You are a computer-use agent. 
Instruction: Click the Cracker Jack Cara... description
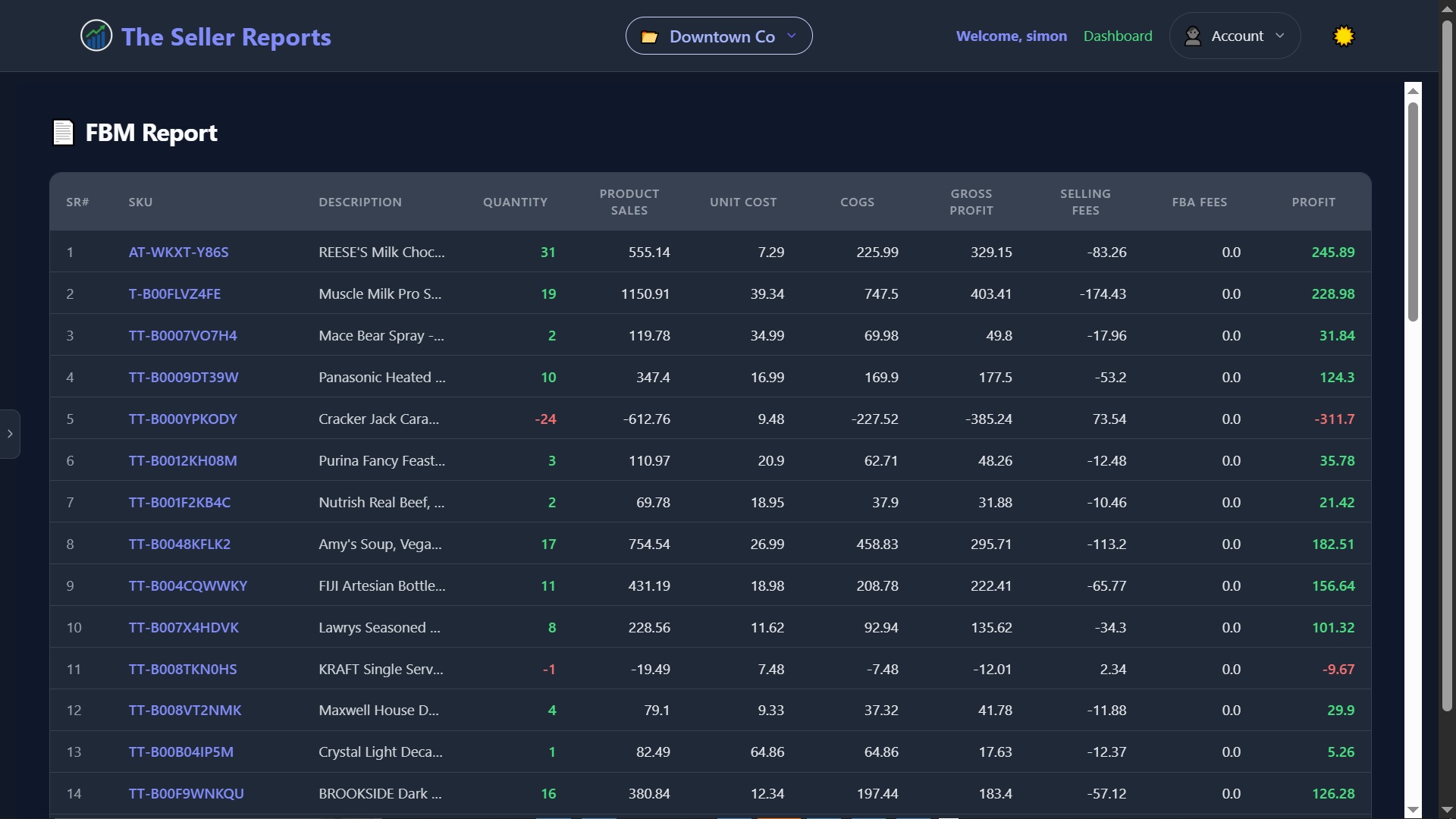pos(378,419)
